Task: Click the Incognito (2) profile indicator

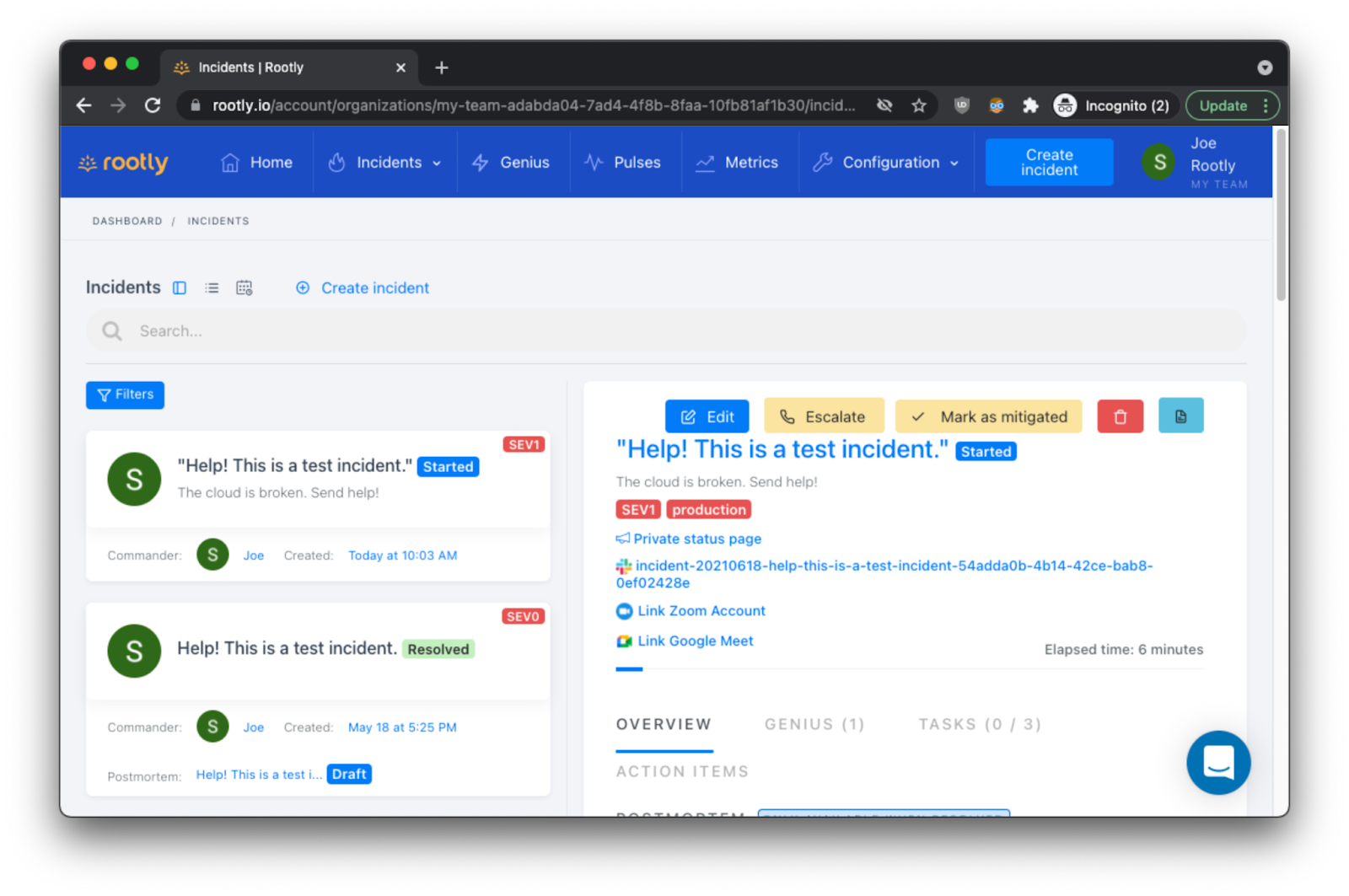Action: 1112,105
